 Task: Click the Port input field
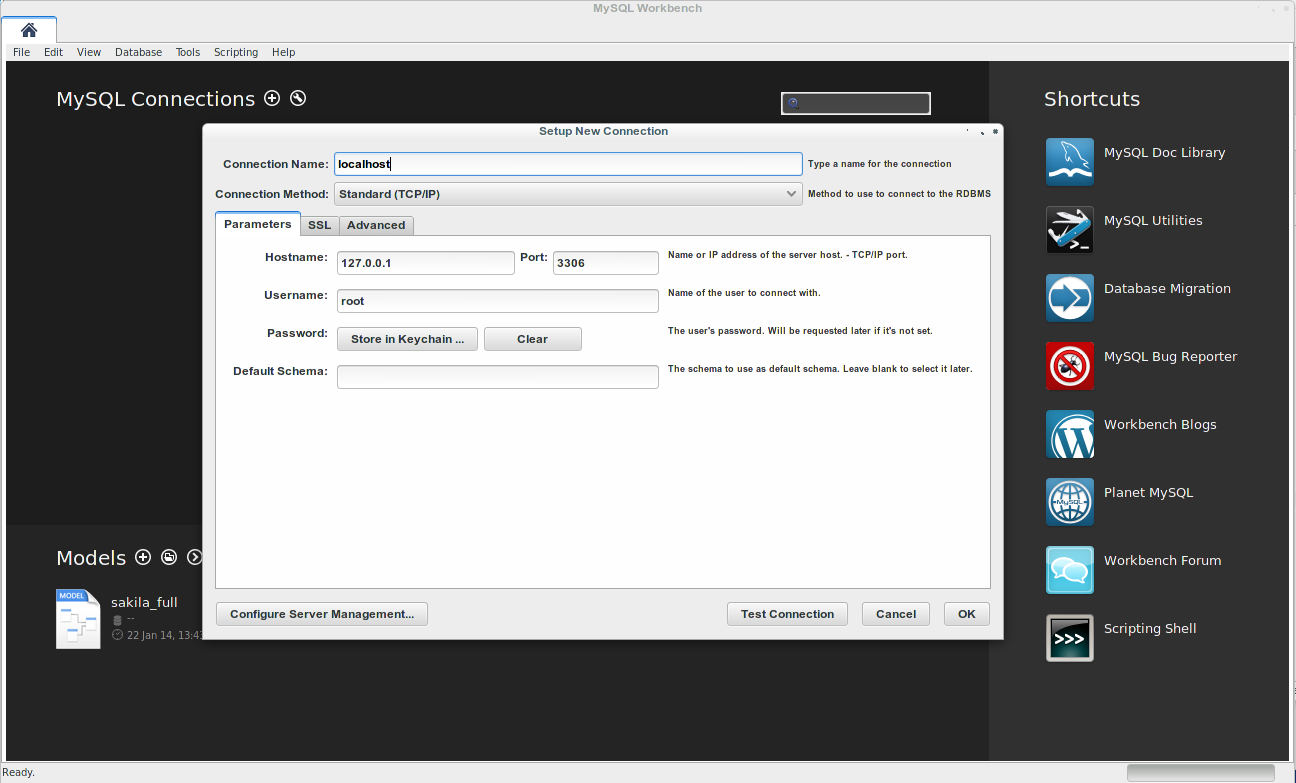pos(606,263)
